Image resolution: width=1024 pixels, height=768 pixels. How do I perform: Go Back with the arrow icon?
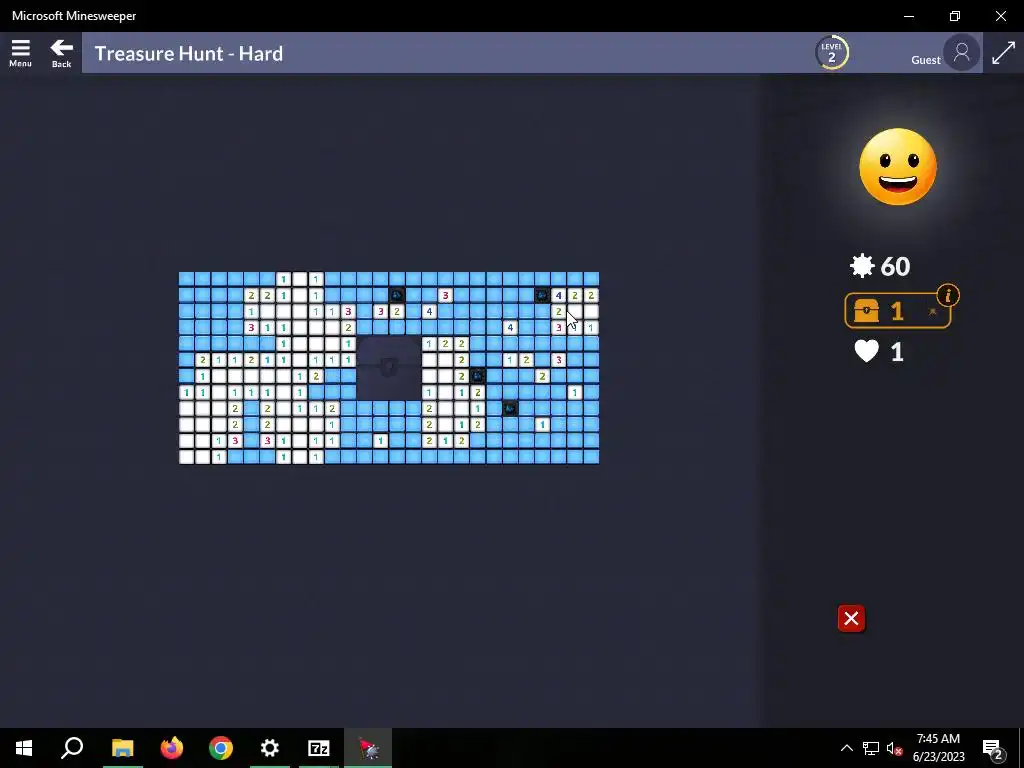61,53
